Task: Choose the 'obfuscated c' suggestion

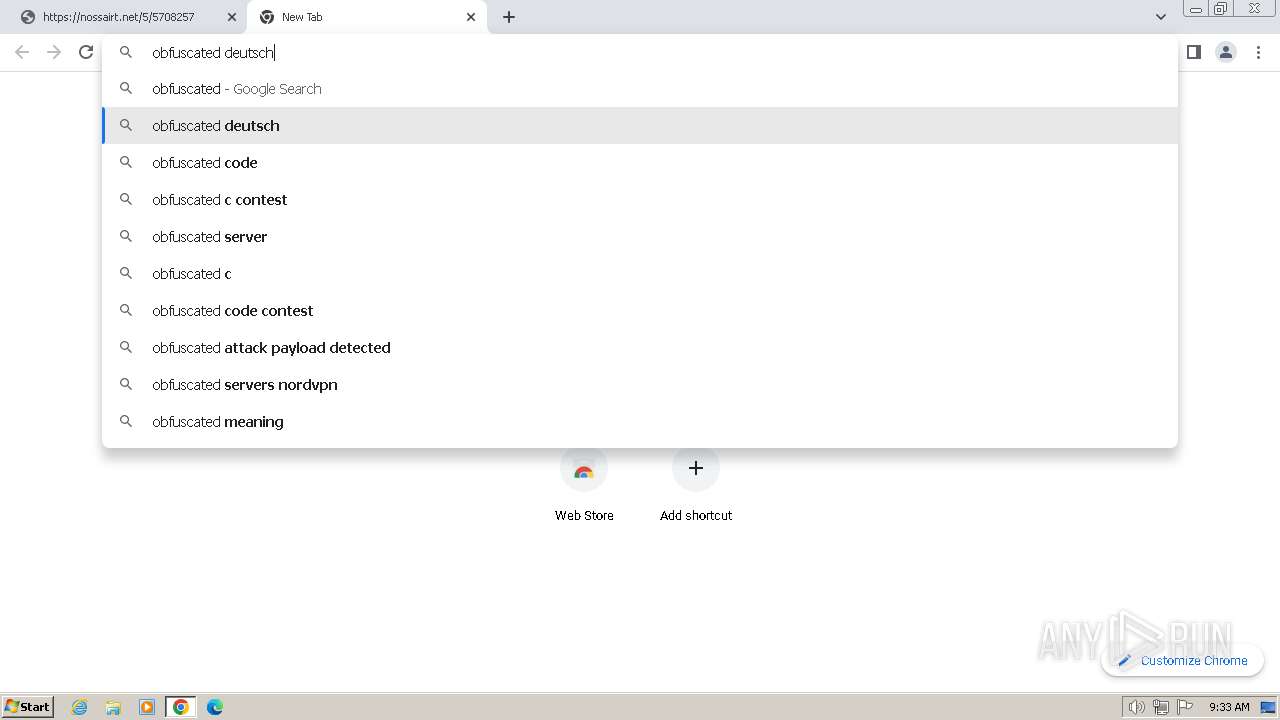Action: [640, 274]
